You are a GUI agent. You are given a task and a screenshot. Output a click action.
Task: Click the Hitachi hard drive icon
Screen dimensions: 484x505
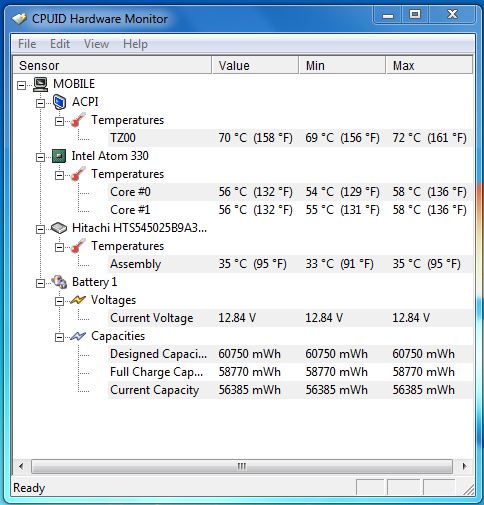pos(59,228)
